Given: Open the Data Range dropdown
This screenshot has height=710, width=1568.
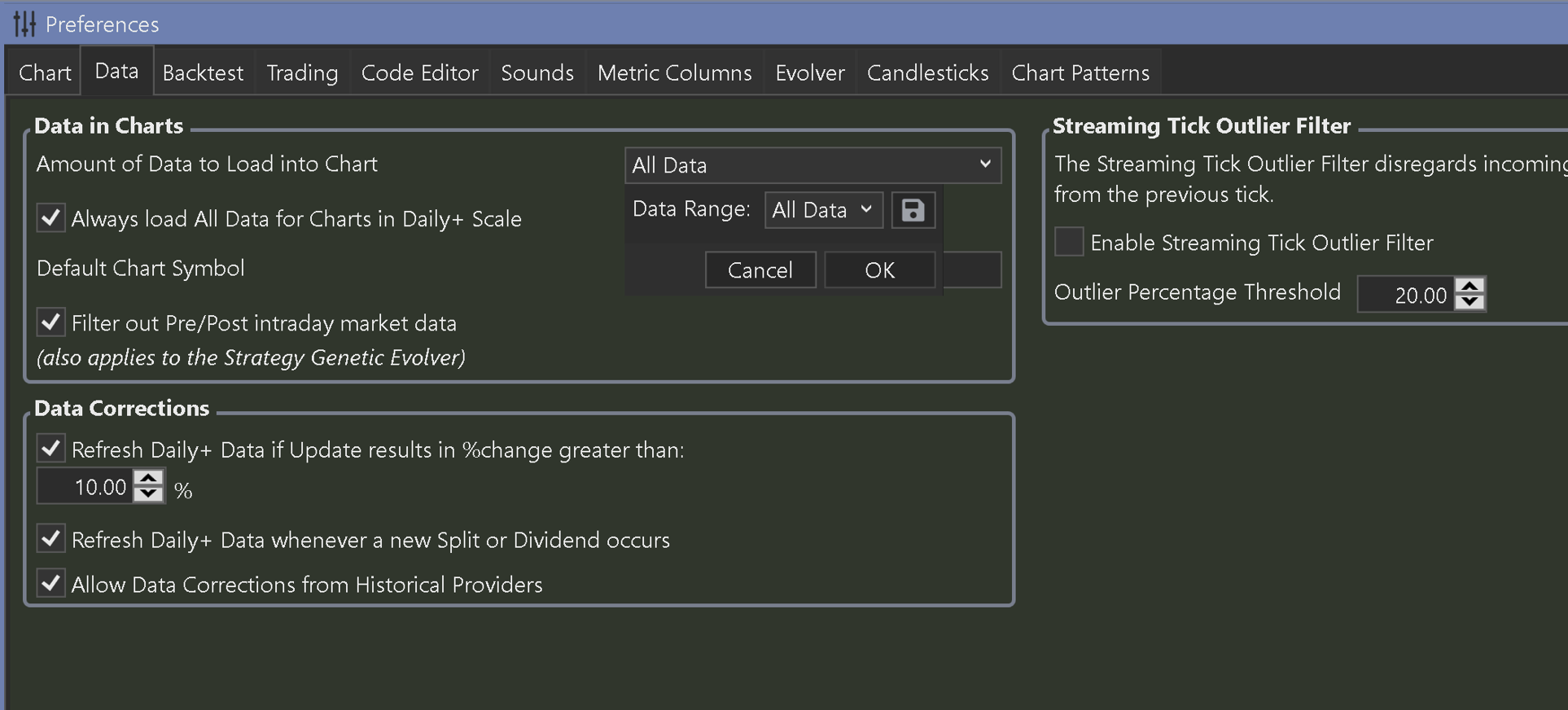Looking at the screenshot, I should pyautogui.click(x=823, y=210).
